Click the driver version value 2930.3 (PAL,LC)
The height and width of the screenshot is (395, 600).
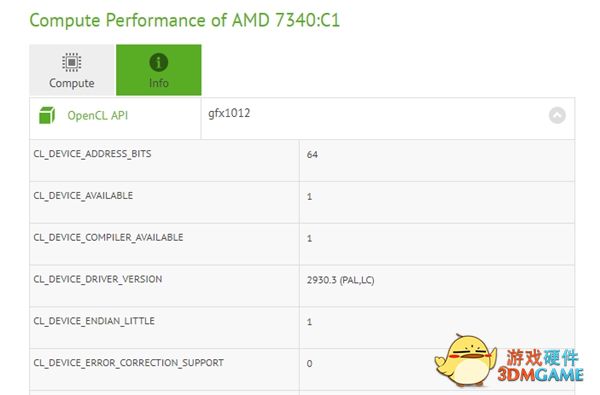tap(340, 280)
